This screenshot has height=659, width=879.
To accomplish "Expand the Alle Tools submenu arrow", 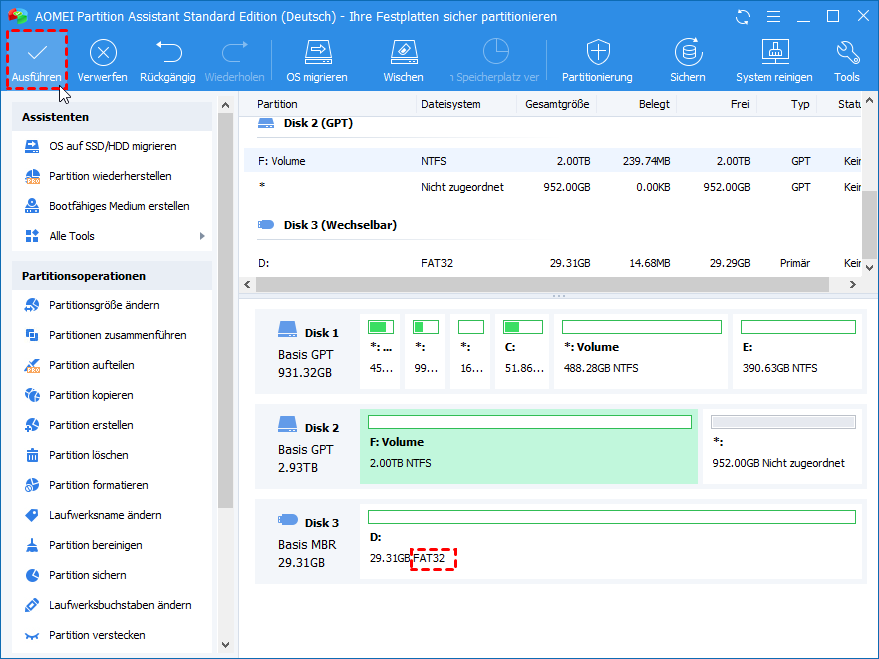I will [x=203, y=236].
